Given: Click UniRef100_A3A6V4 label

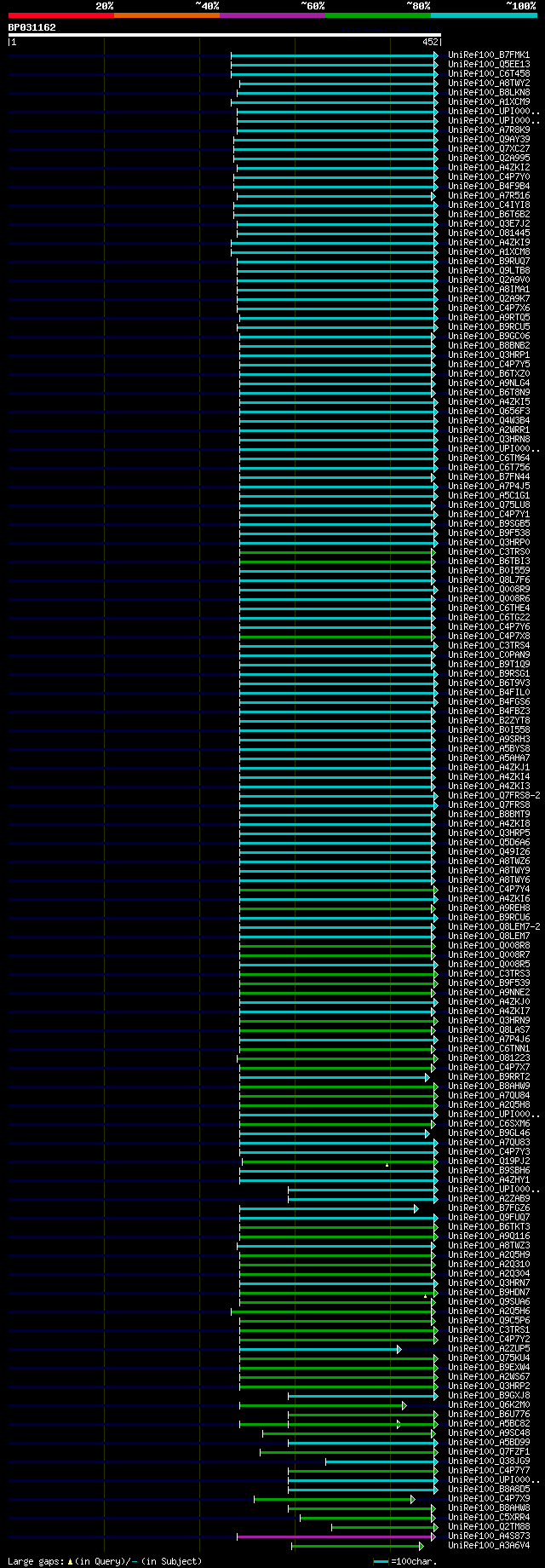Looking at the screenshot, I should pos(489,1545).
